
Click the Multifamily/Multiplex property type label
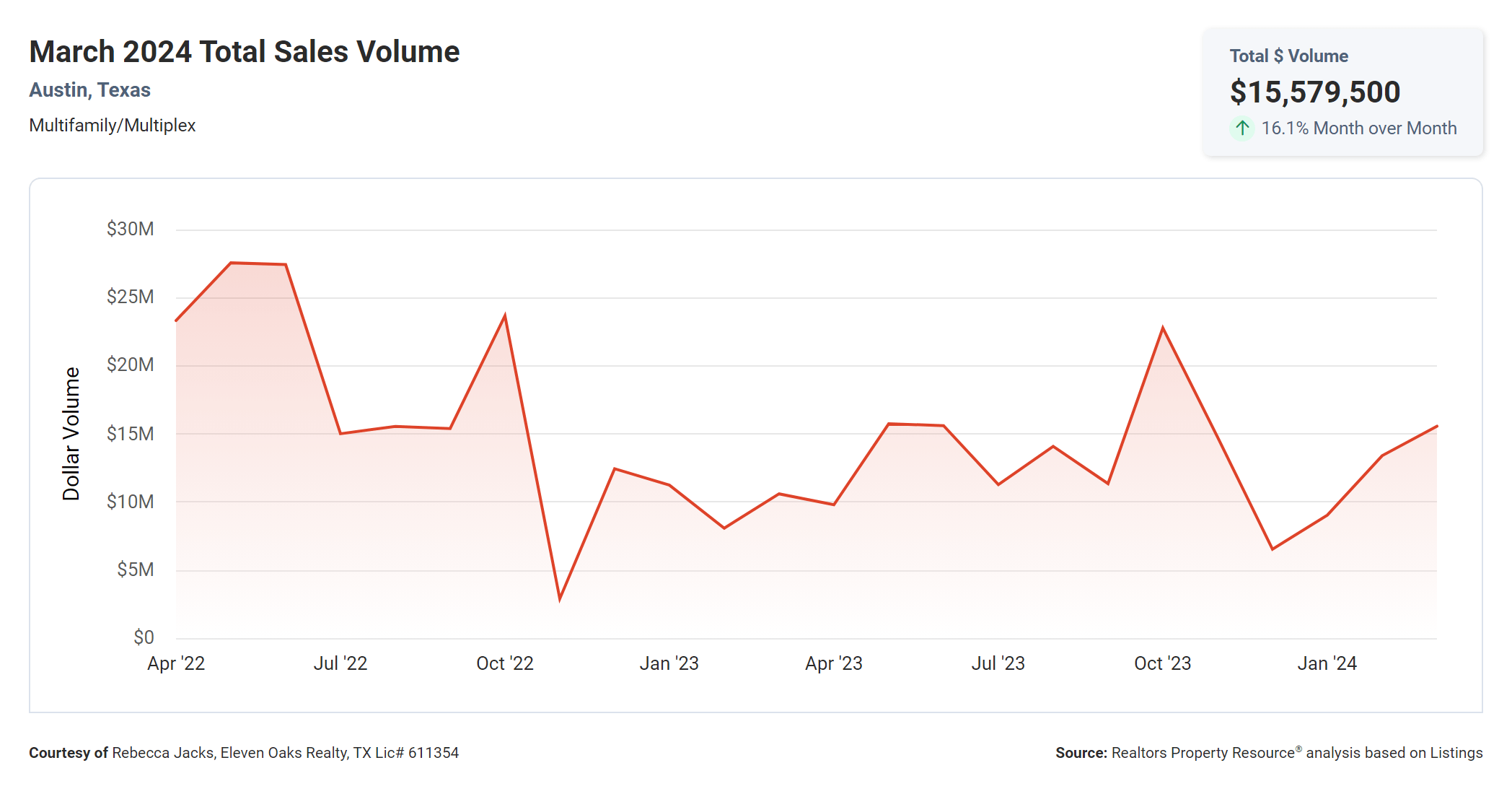[x=112, y=126]
